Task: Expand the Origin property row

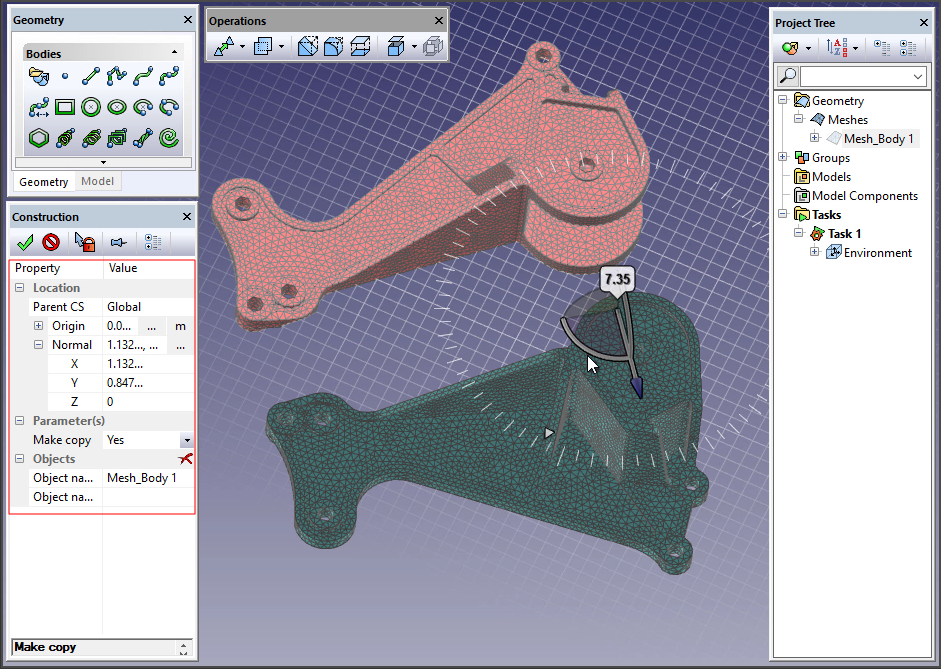Action: pyautogui.click(x=39, y=326)
